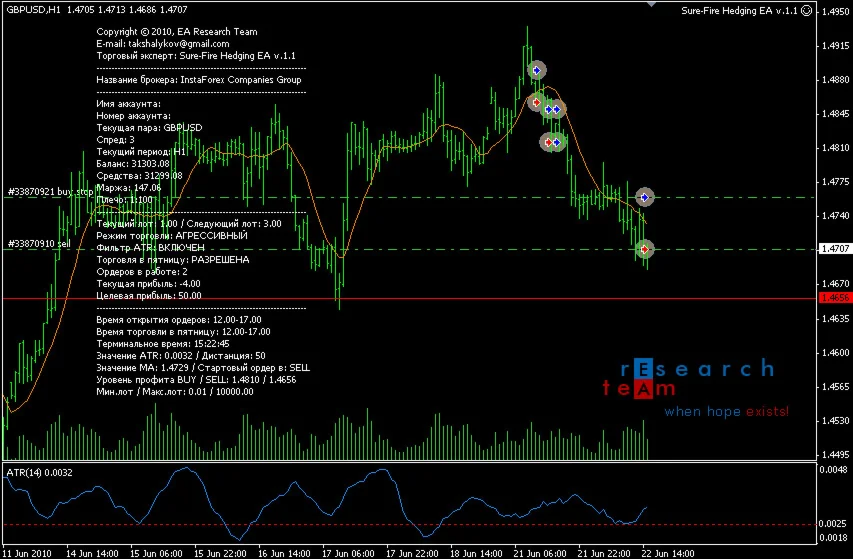Click 'Время открытия ордеров: 12.00-17.00' line
Image resolution: width=853 pixels, height=559 pixels.
(179, 320)
